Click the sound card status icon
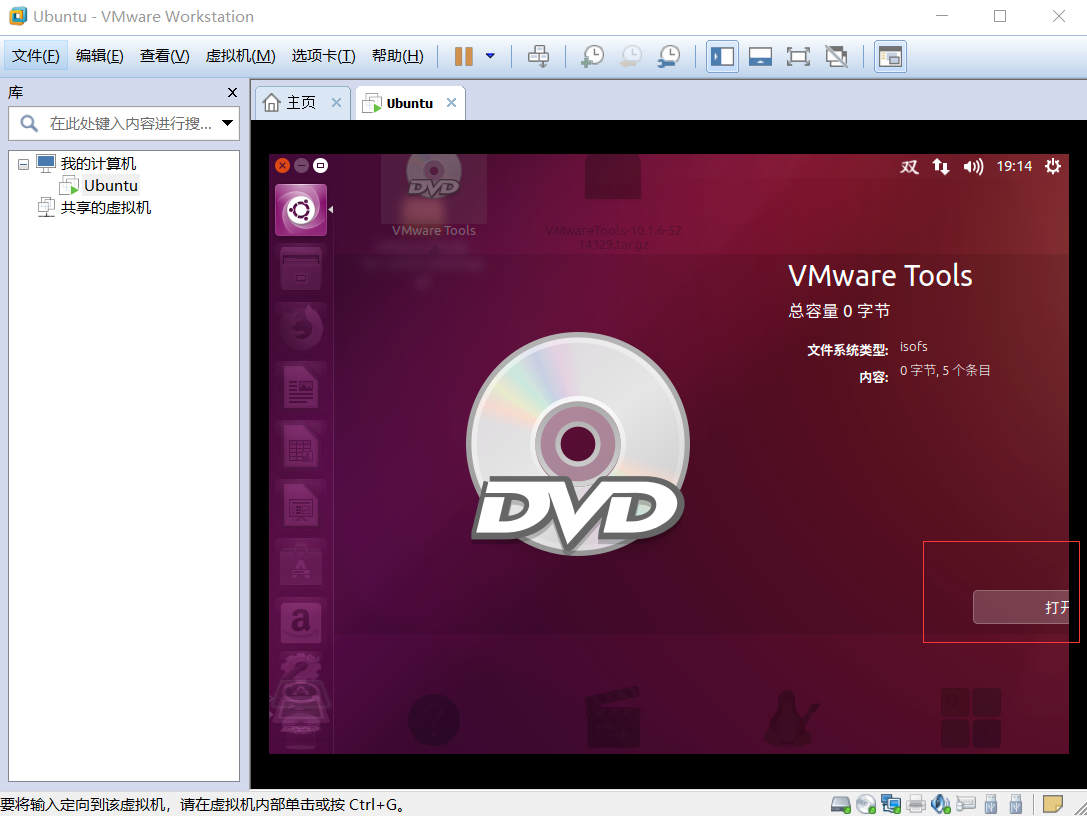This screenshot has width=1087, height=816. point(941,804)
